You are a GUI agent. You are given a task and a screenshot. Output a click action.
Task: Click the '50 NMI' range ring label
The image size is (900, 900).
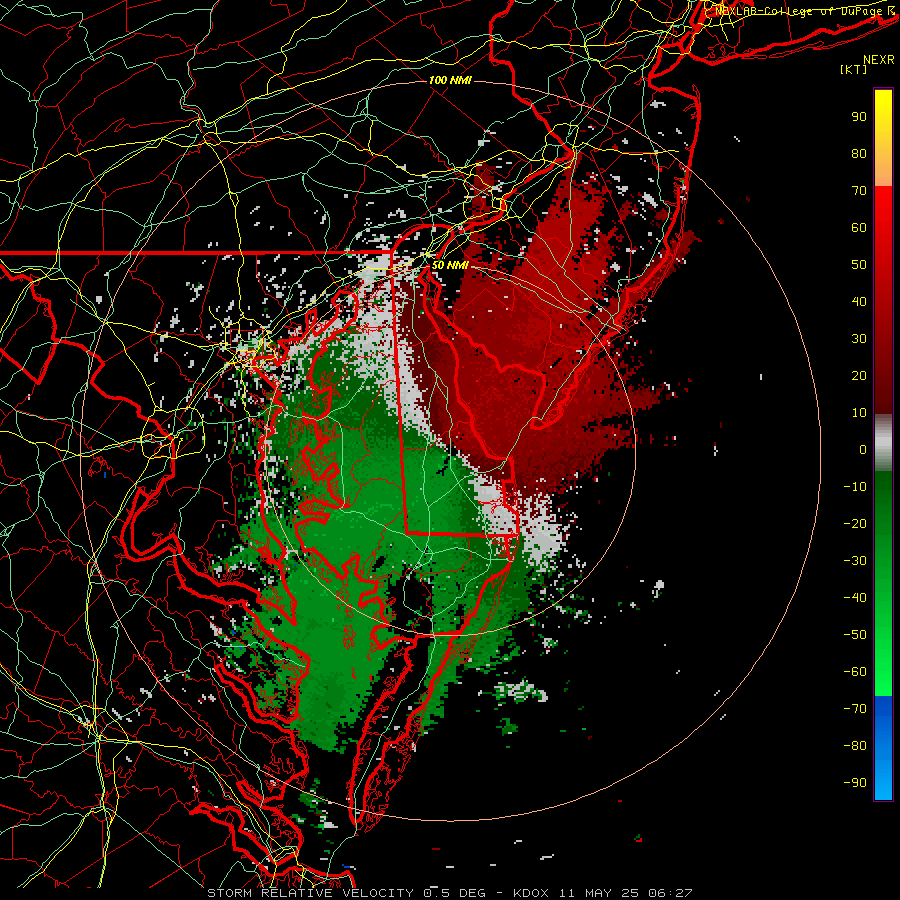pyautogui.click(x=450, y=265)
